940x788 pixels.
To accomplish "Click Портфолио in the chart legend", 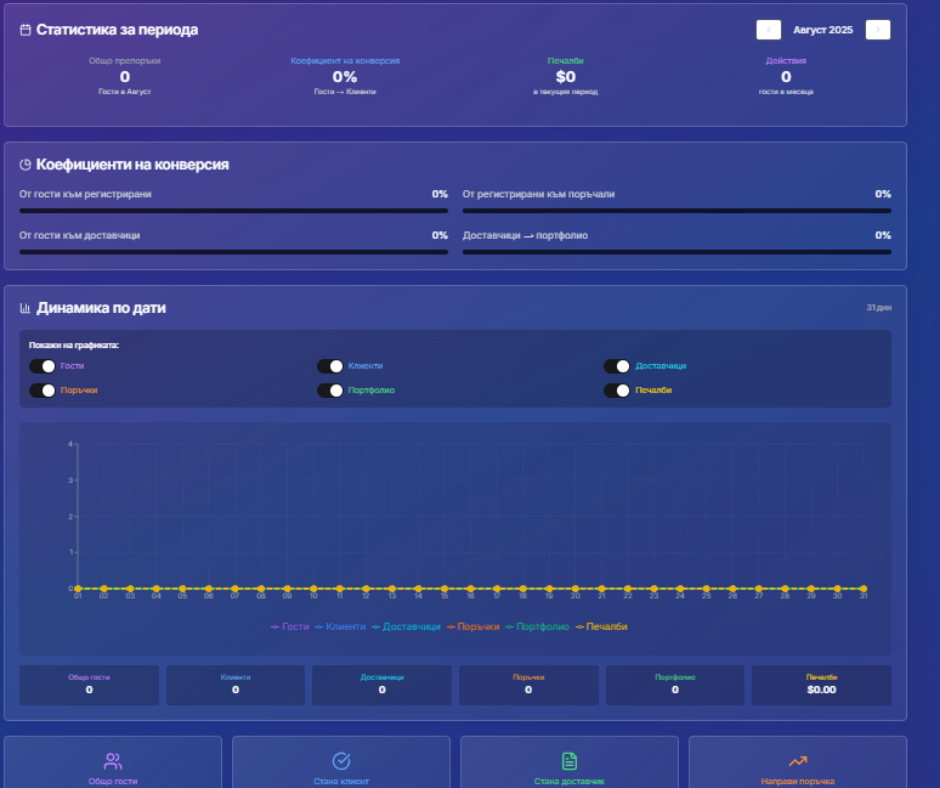I will point(537,627).
